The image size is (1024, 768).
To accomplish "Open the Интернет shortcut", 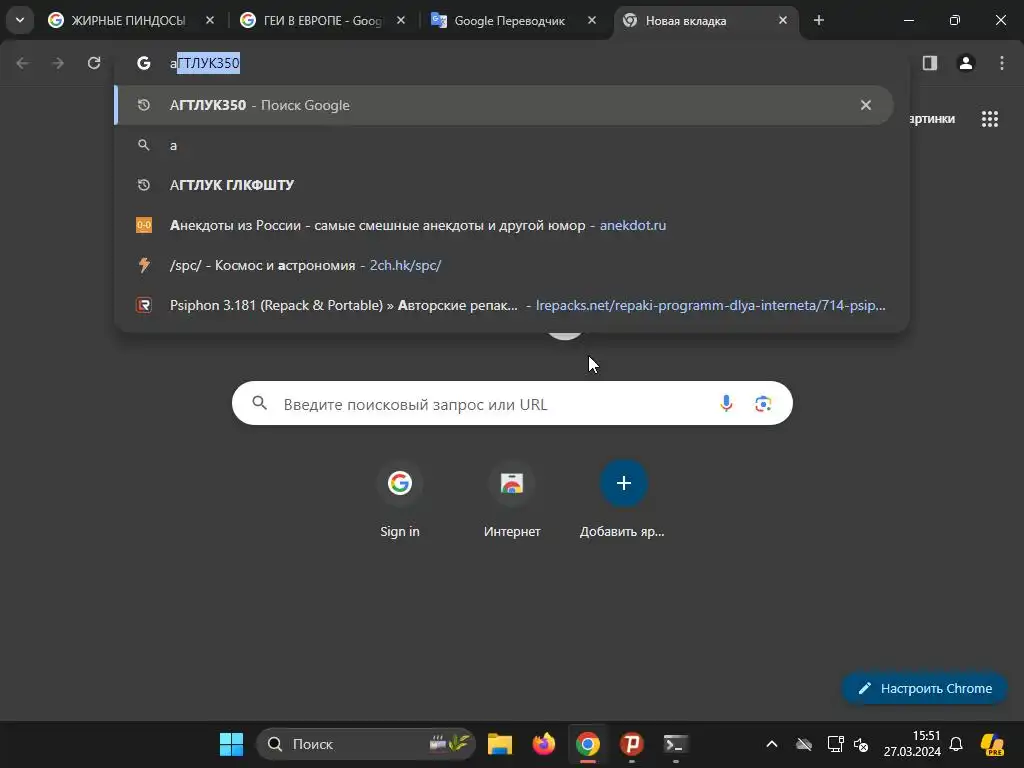I will click(x=512, y=501).
